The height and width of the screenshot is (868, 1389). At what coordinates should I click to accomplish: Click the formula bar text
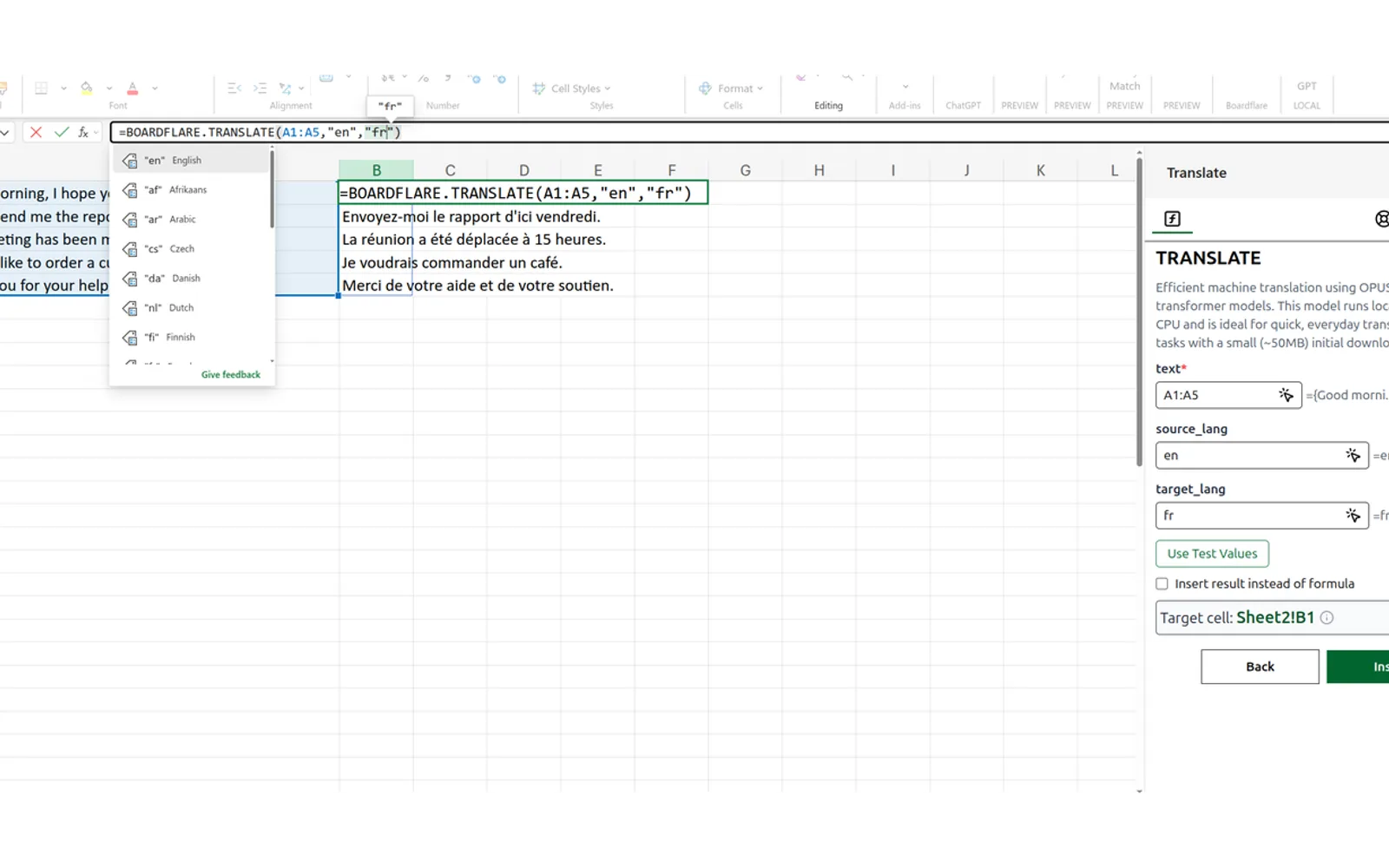coord(260,132)
